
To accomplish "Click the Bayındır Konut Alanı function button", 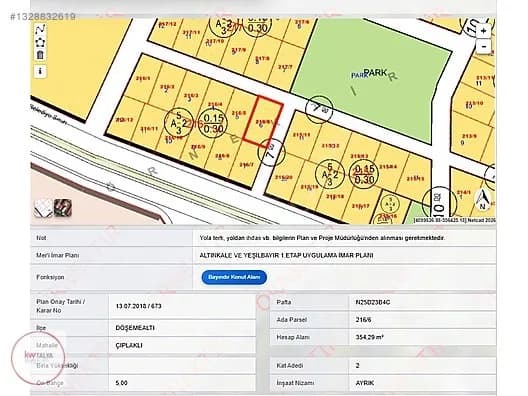I will click(234, 277).
